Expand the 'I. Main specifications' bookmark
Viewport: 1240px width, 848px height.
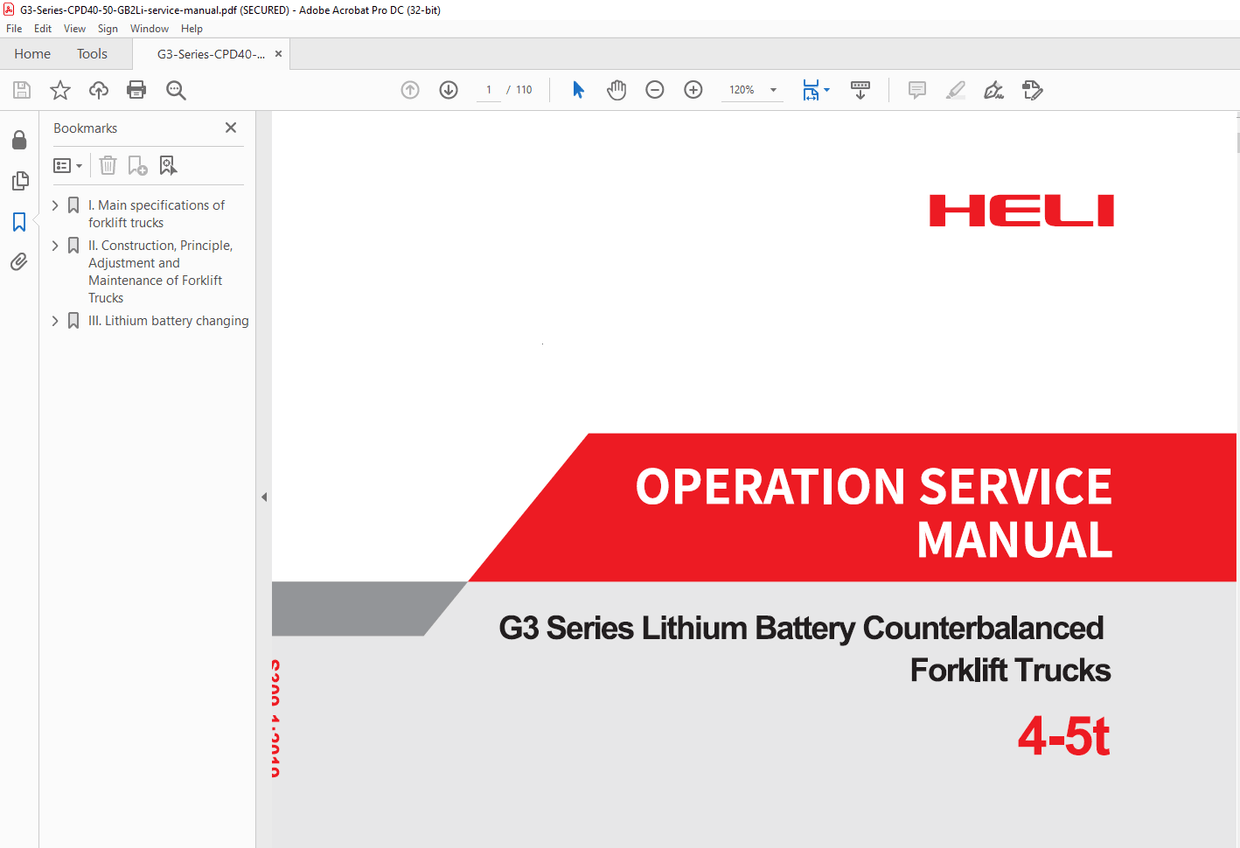point(56,205)
